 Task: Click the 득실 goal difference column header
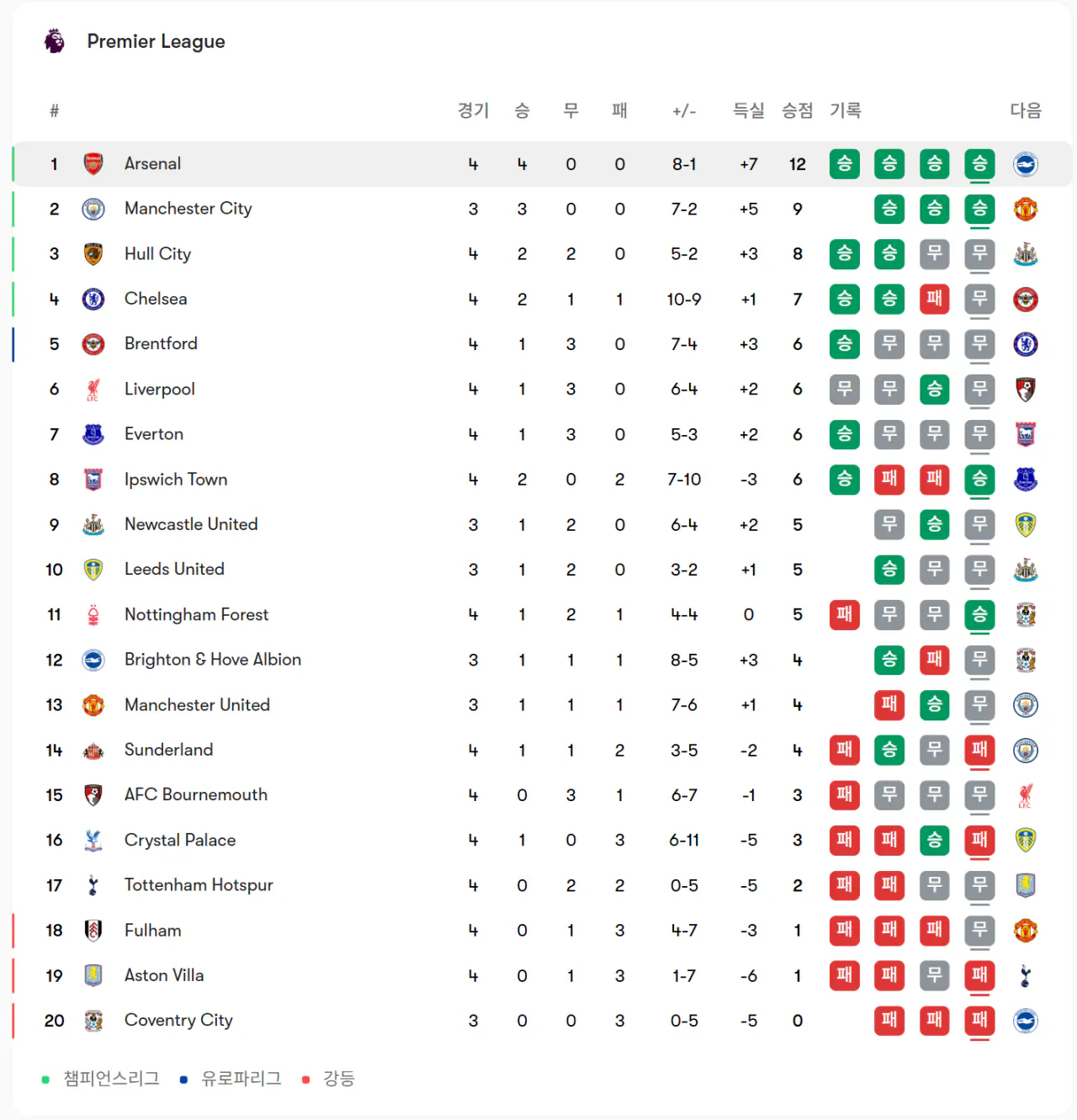(x=749, y=110)
